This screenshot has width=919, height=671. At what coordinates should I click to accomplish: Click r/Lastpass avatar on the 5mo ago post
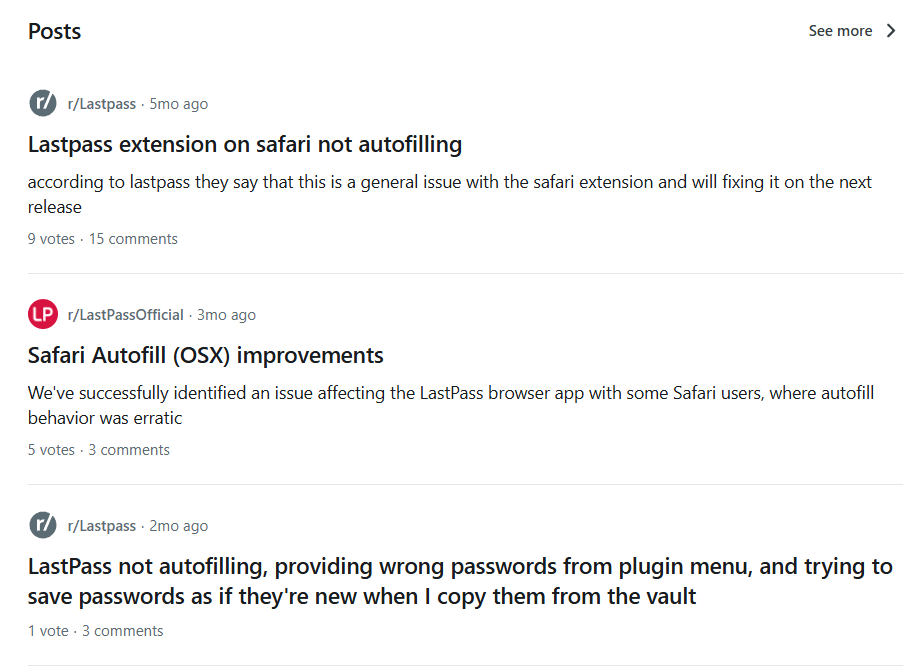[x=43, y=103]
